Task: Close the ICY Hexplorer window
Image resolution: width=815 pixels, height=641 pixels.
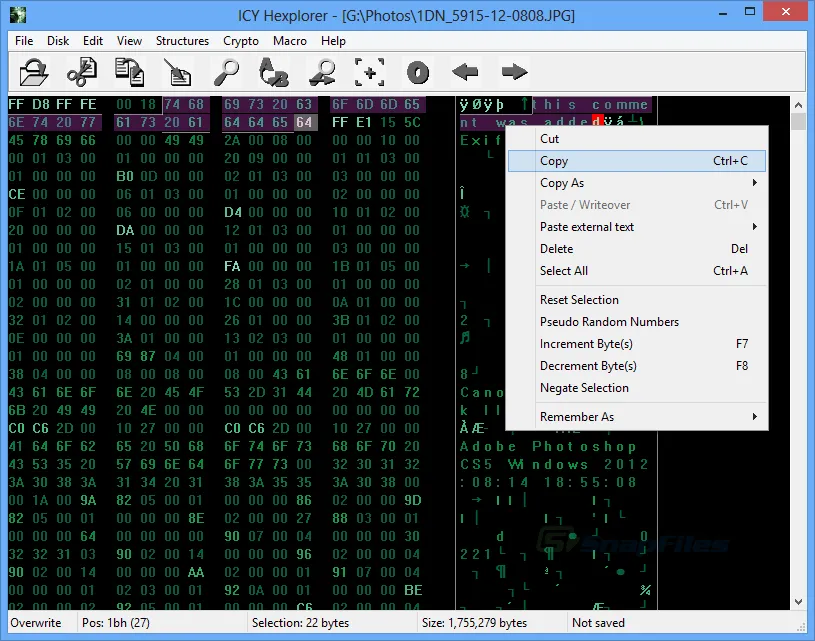Action: coord(785,12)
